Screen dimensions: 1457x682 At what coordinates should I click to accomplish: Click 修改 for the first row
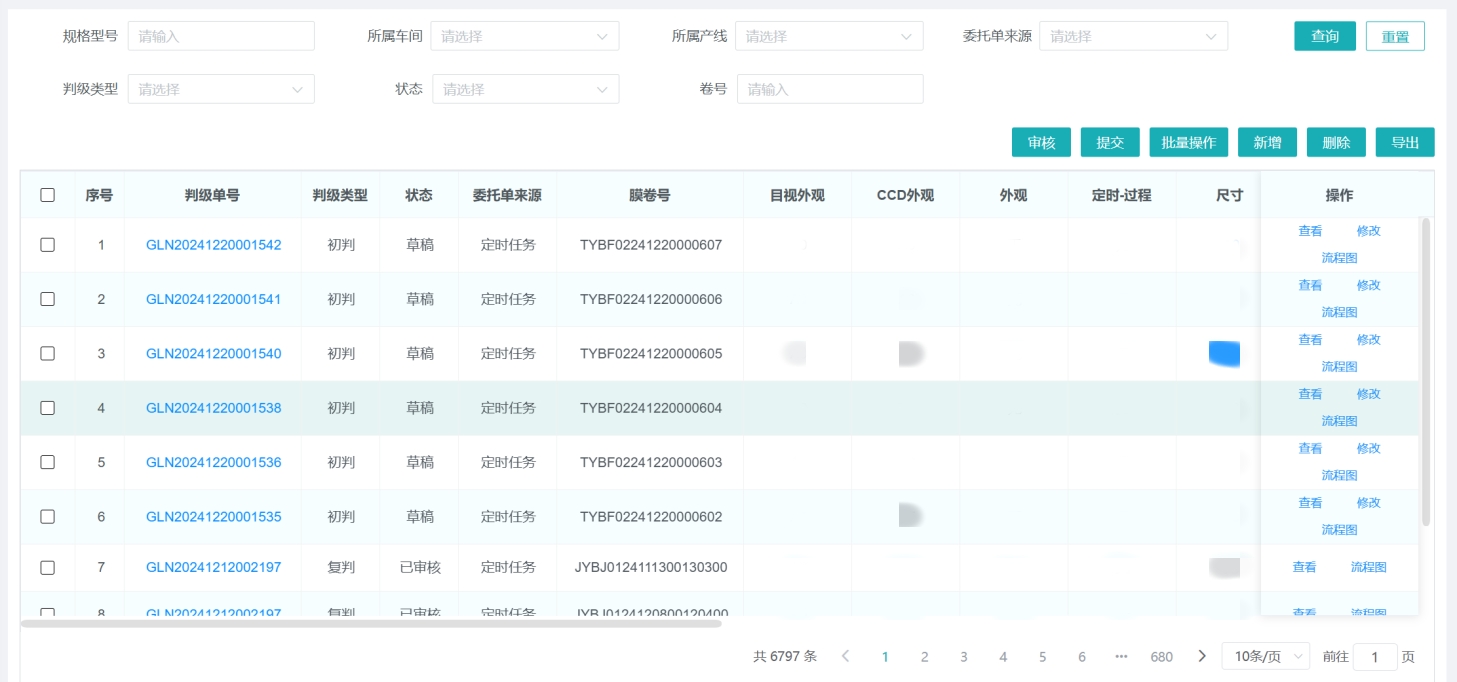click(1368, 231)
